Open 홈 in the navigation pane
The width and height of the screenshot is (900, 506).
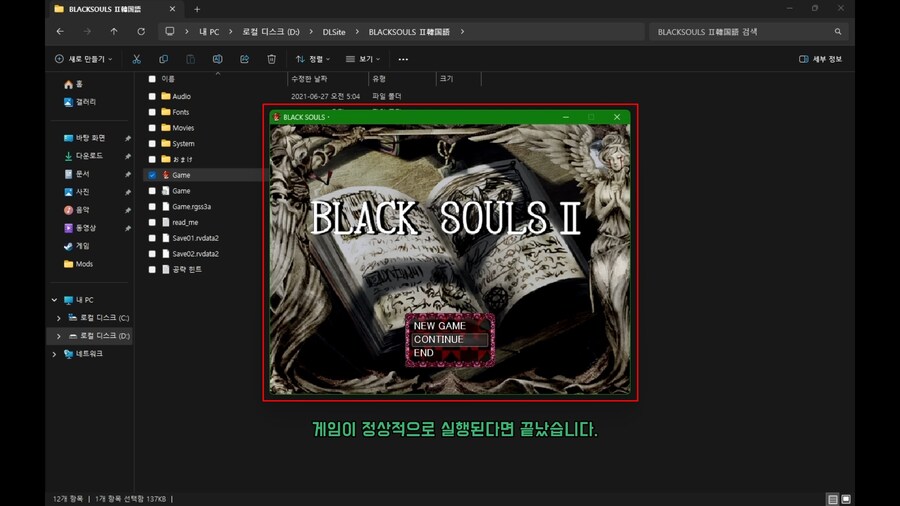(x=73, y=84)
